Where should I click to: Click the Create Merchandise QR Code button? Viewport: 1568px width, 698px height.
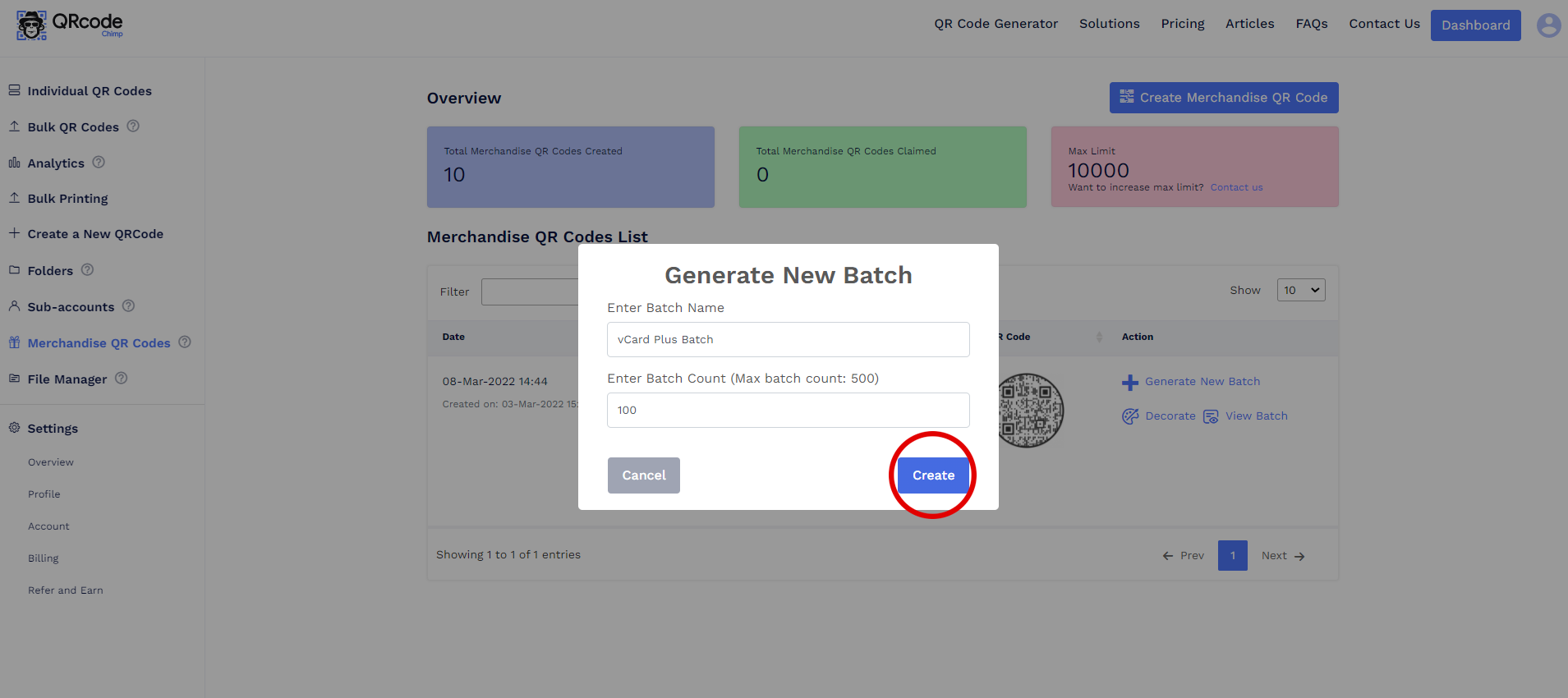1223,98
